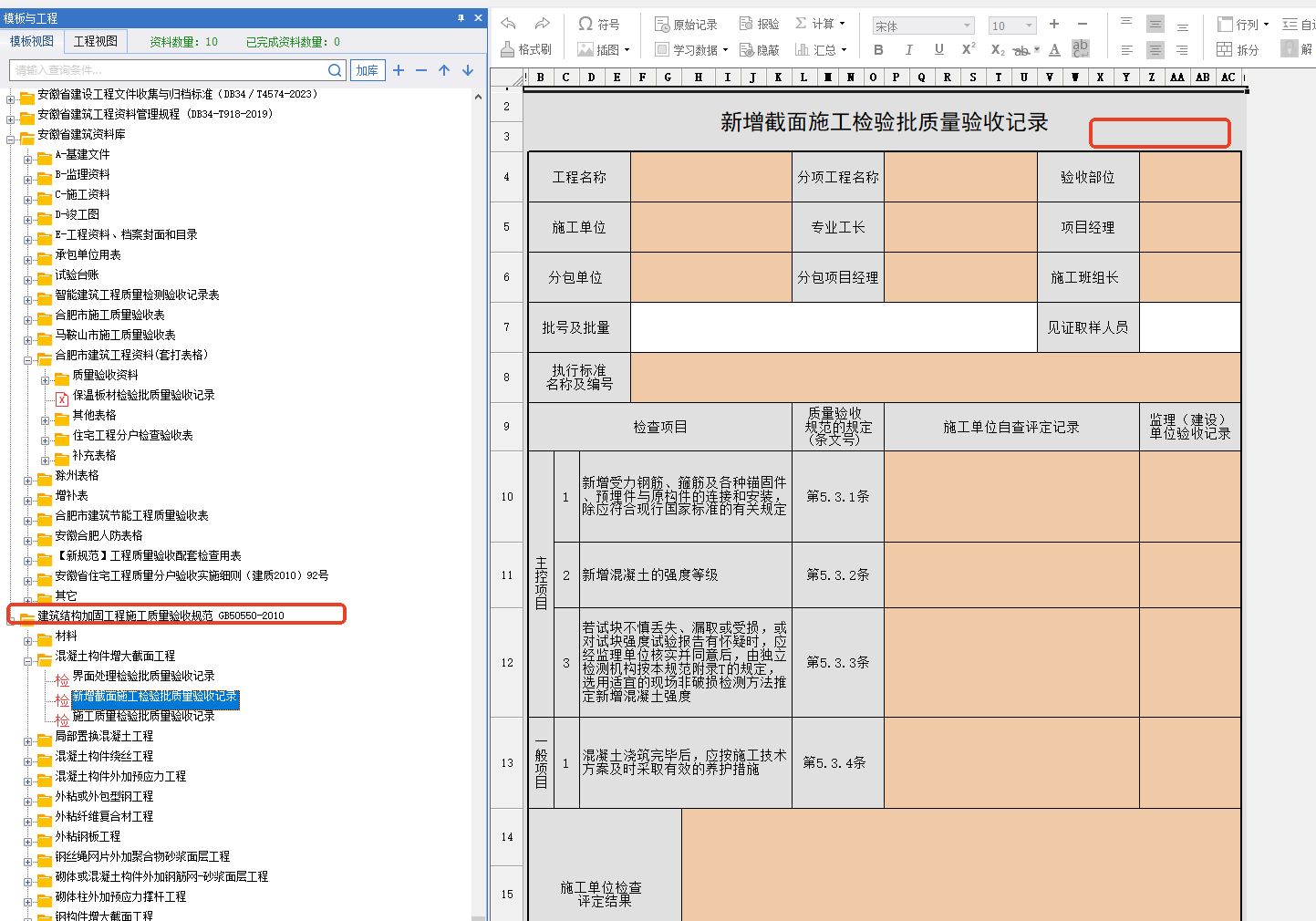The height and width of the screenshot is (921, 1316).
Task: Click the 原始记录 toolbar icon
Action: pos(685,24)
